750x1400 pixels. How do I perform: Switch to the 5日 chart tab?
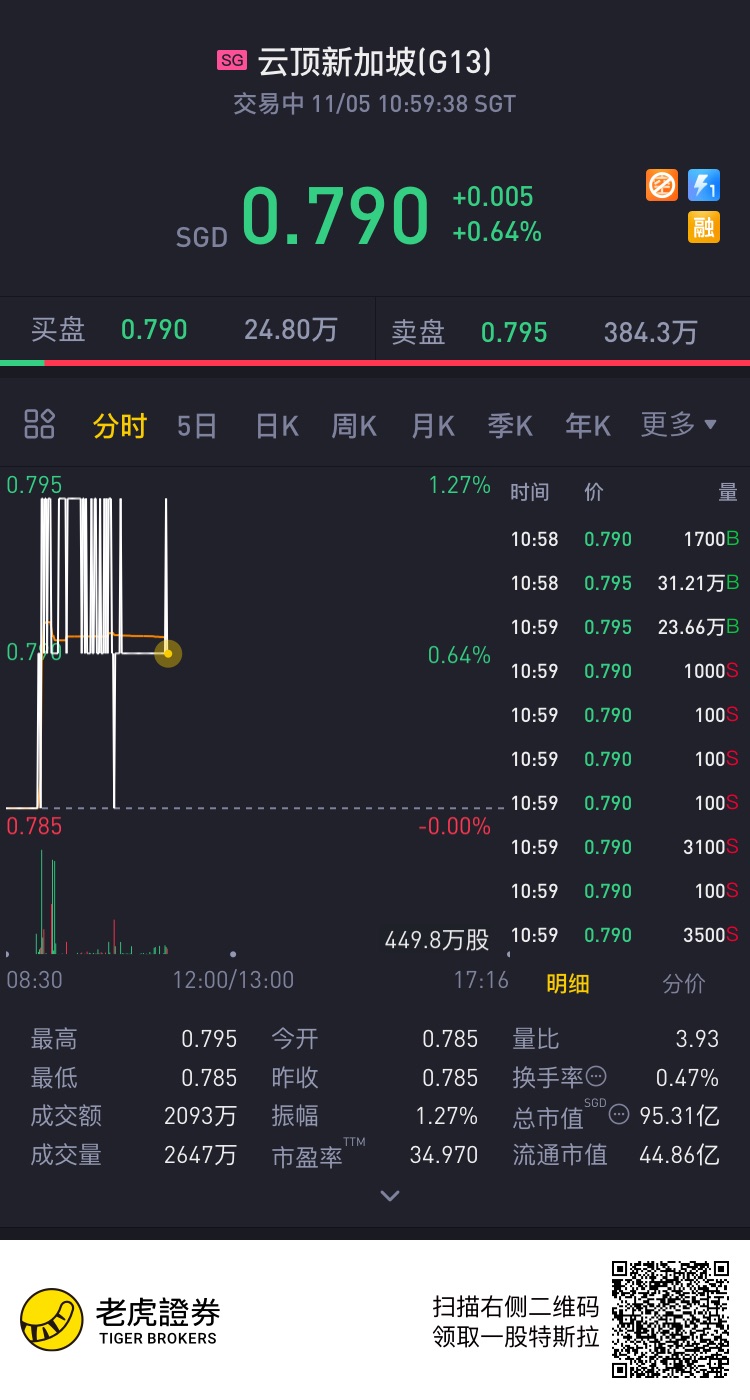click(x=197, y=426)
